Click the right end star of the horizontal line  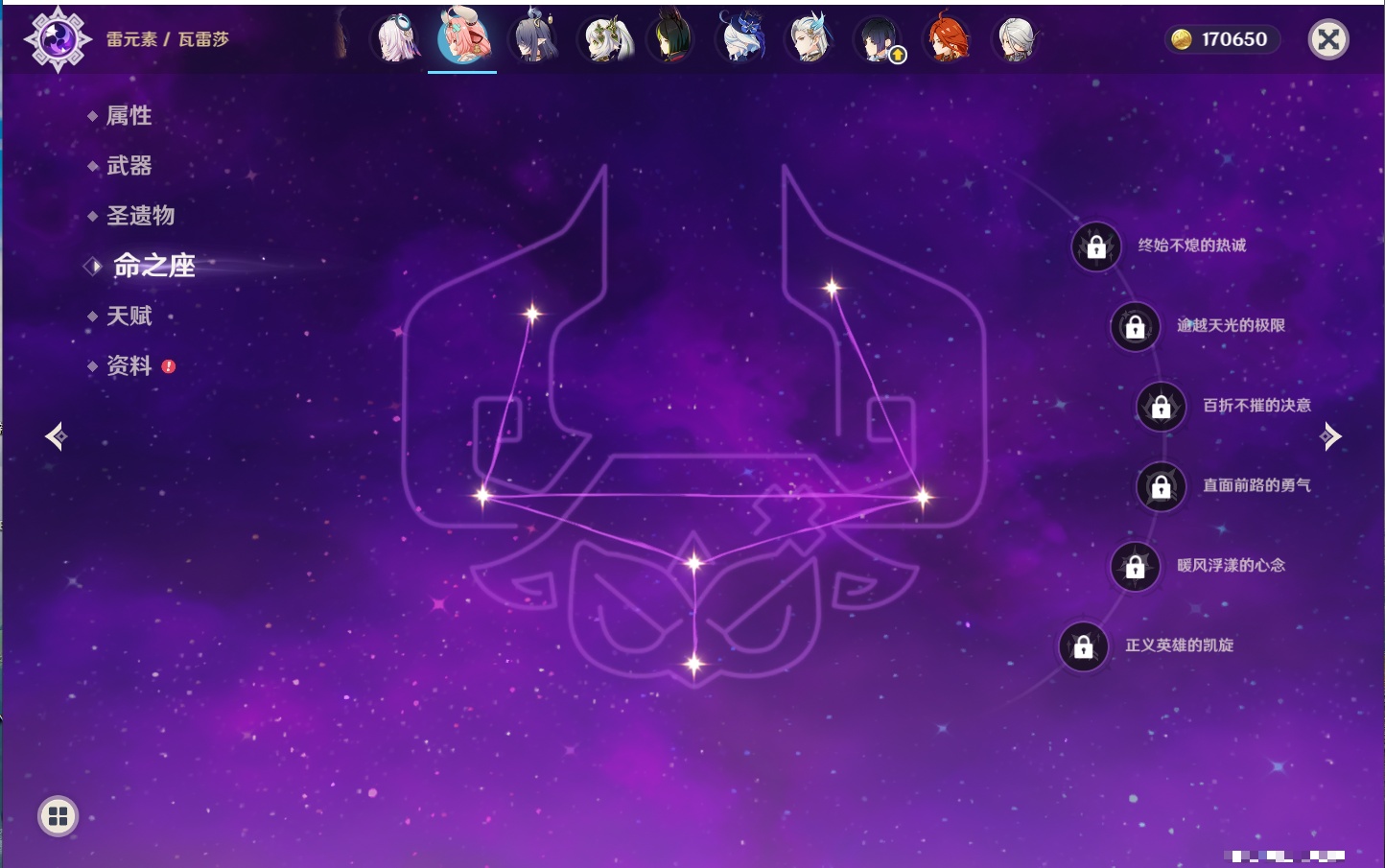coord(922,497)
